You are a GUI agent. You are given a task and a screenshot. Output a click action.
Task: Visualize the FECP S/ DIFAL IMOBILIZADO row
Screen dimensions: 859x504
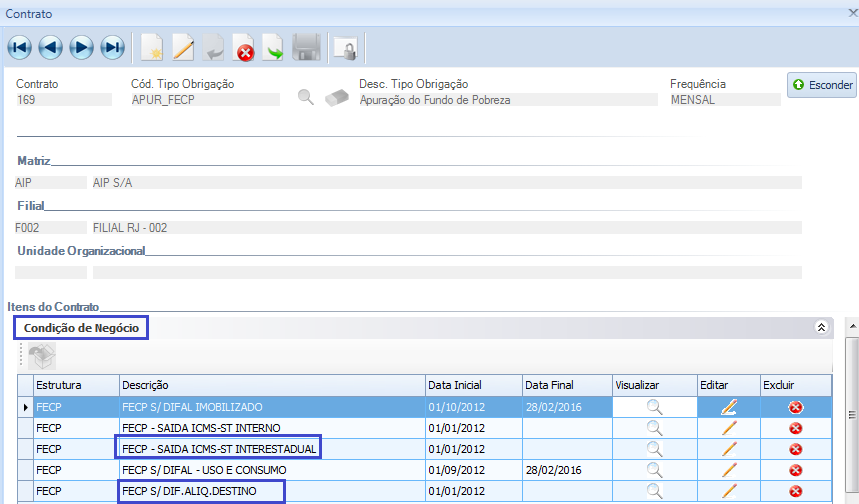(655, 407)
